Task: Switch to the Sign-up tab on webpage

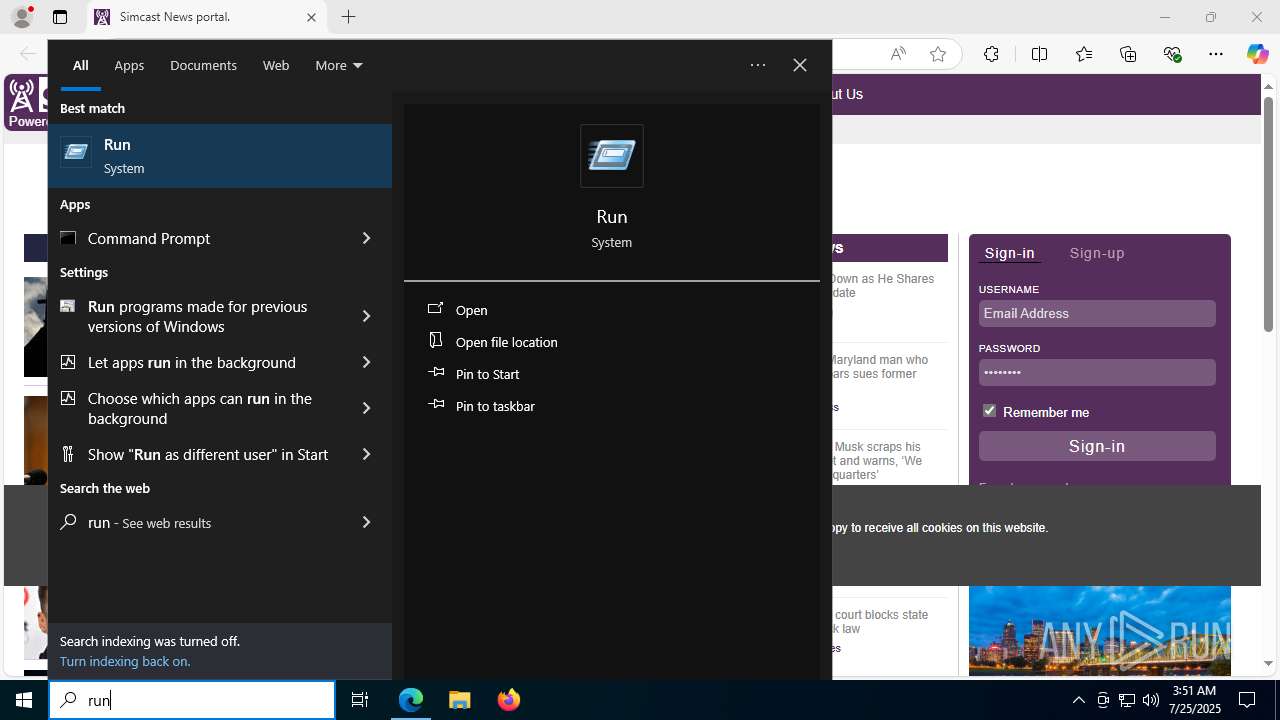Action: click(1097, 253)
